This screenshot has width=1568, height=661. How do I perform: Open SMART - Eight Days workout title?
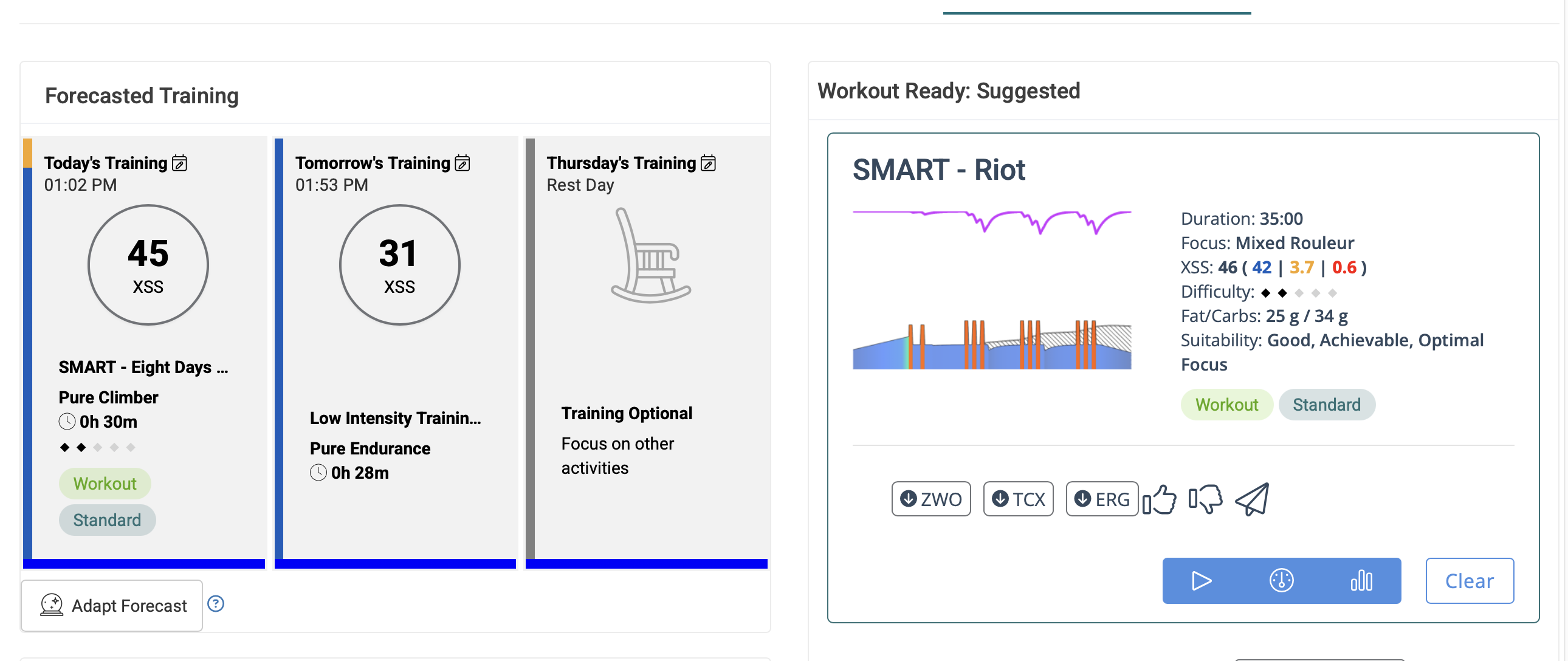[x=143, y=367]
